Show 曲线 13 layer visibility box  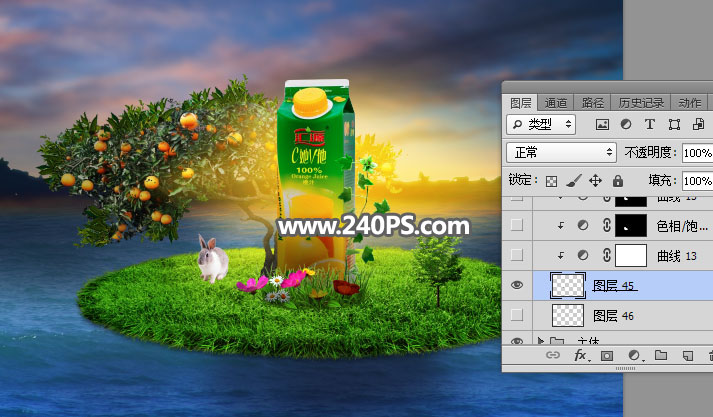pos(517,255)
